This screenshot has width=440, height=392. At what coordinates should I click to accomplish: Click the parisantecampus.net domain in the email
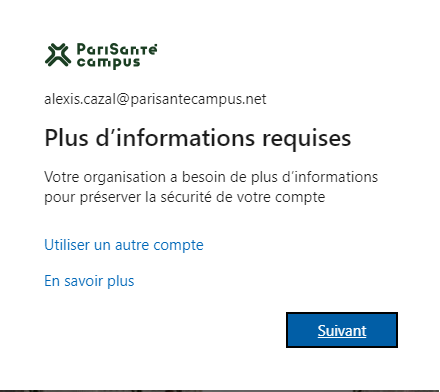[198, 99]
